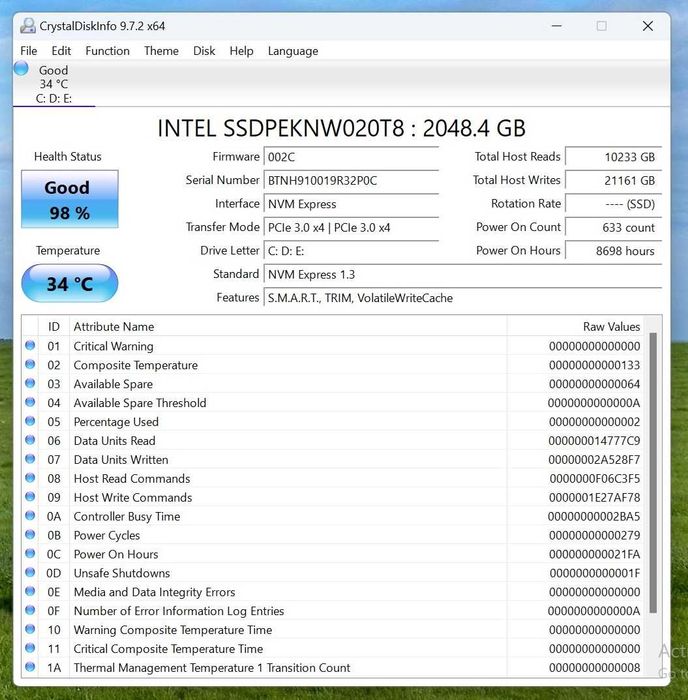Click the Attribute Name column header
This screenshot has width=688, height=700.
click(288, 327)
